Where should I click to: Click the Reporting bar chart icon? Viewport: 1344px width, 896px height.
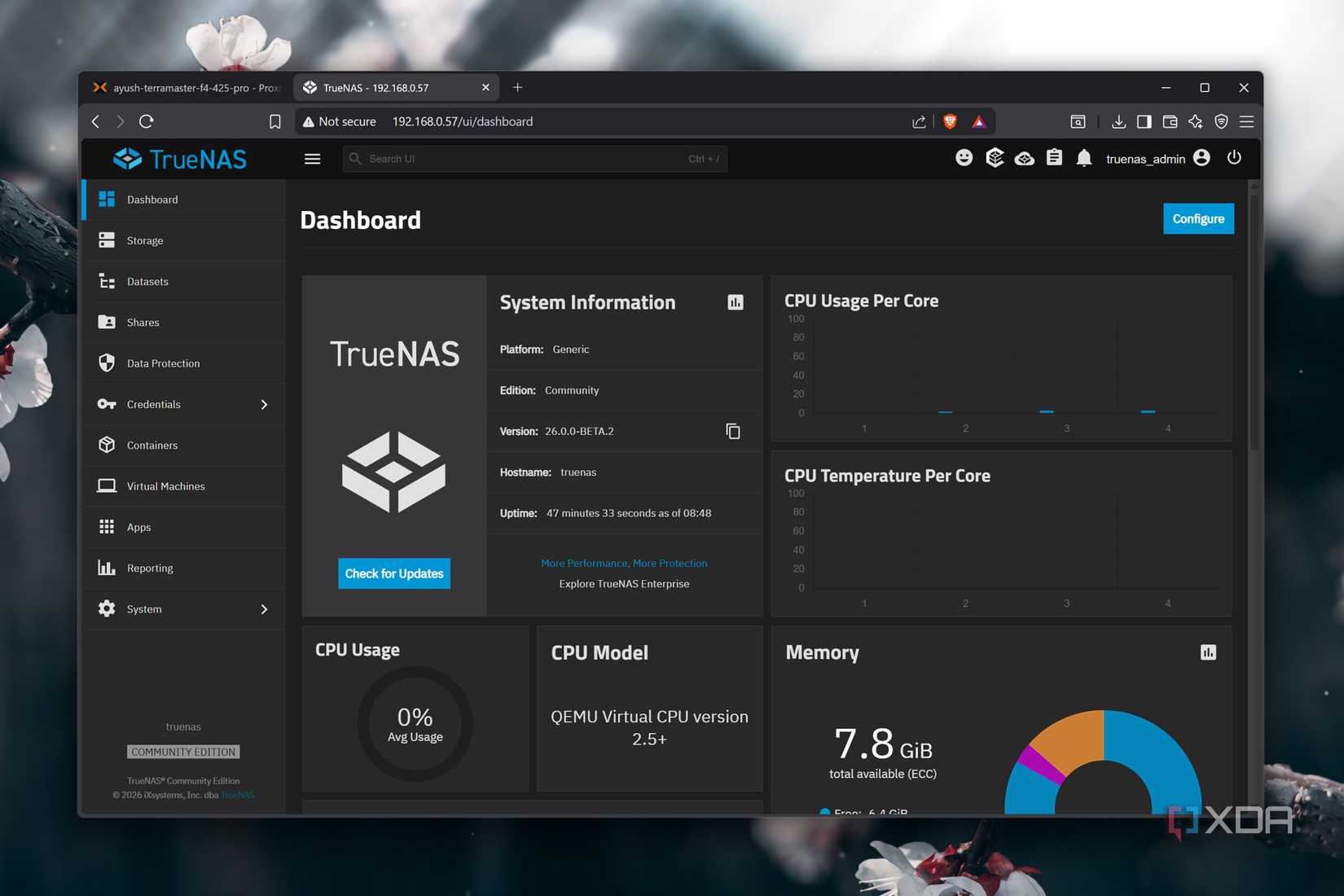point(107,568)
